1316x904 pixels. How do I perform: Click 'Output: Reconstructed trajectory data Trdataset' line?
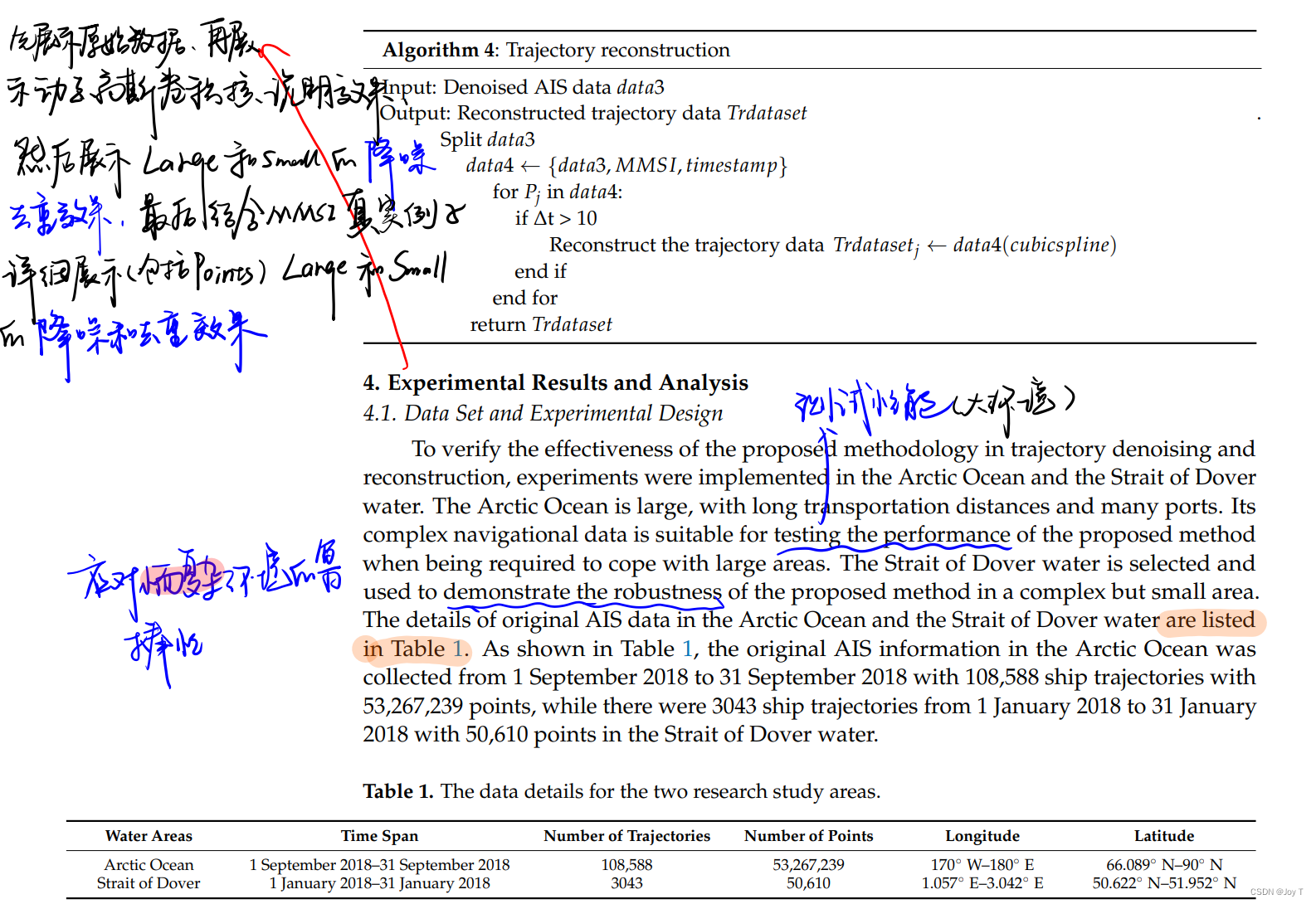point(592,113)
